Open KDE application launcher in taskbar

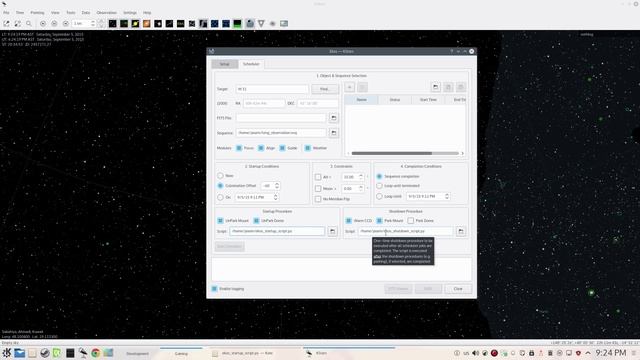7,353
